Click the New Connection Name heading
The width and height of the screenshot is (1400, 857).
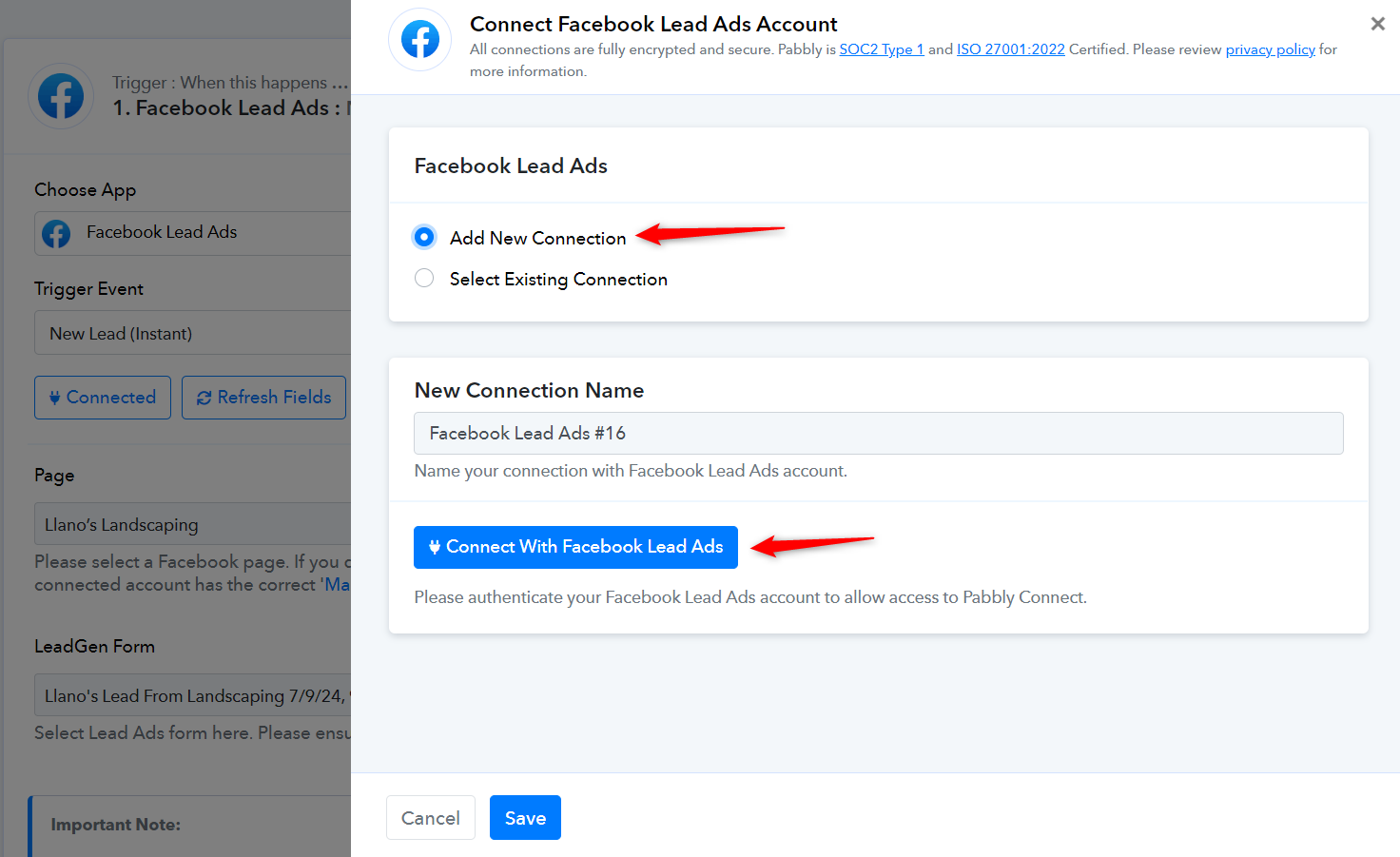pyautogui.click(x=529, y=390)
